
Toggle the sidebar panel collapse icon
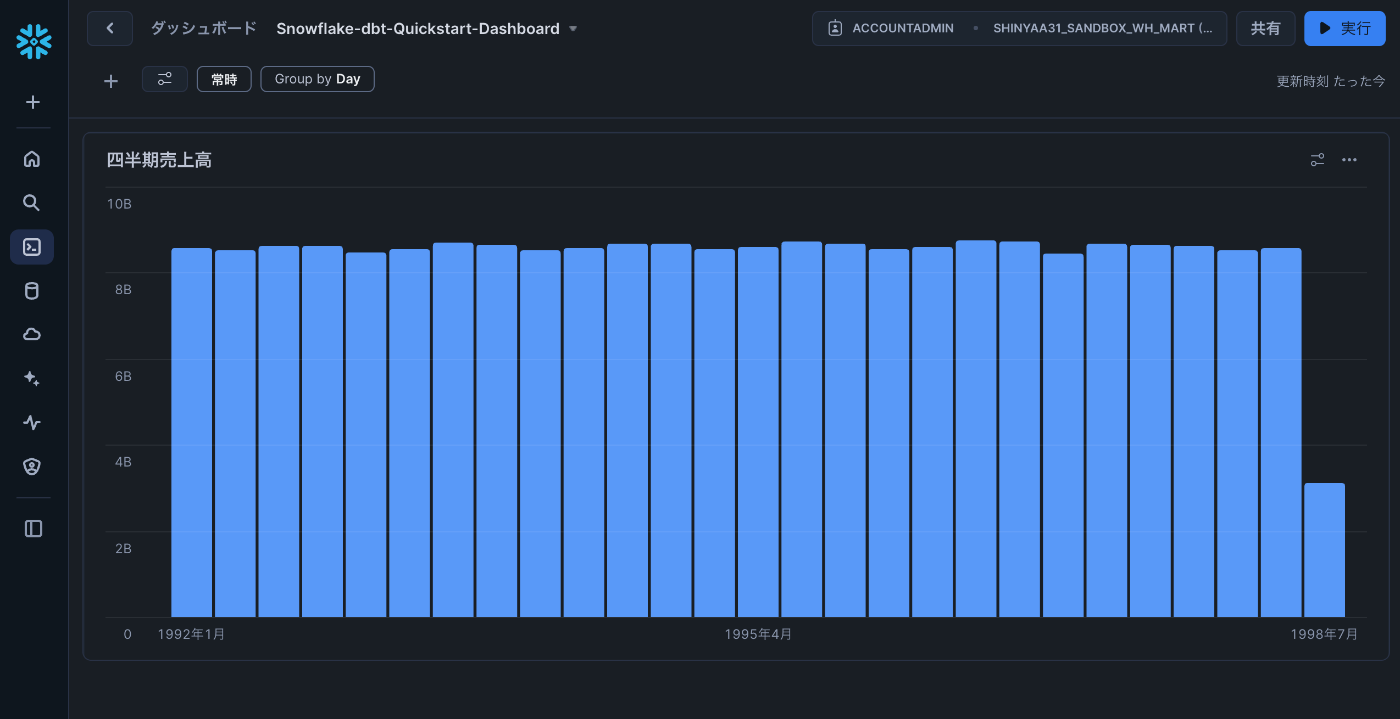click(33, 529)
